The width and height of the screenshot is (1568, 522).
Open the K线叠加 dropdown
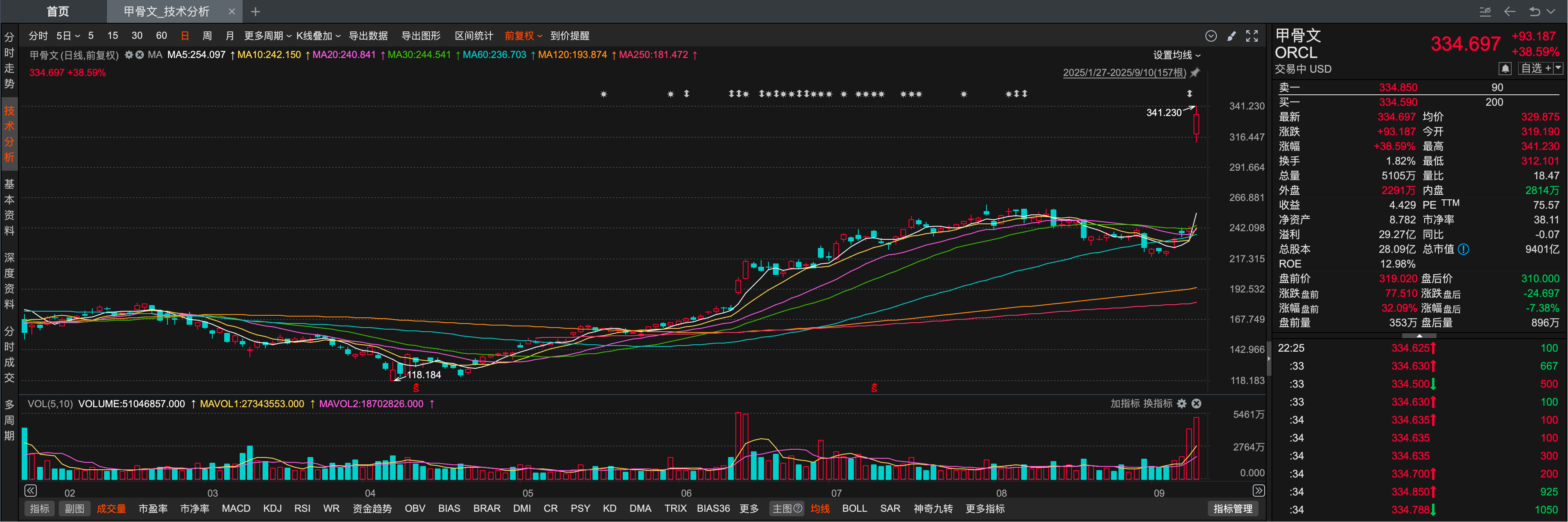click(318, 36)
